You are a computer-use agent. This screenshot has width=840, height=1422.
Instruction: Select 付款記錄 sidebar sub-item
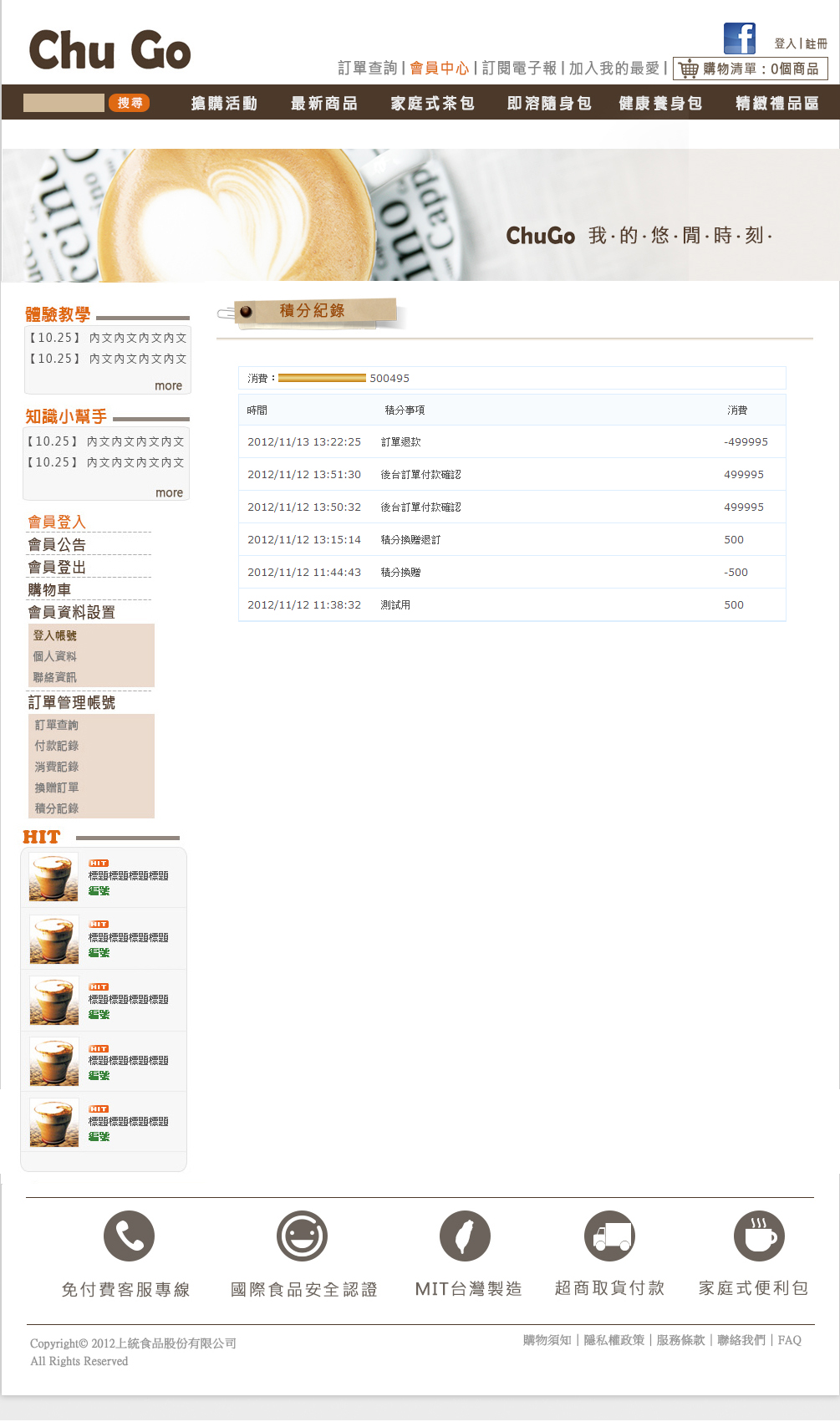(57, 746)
